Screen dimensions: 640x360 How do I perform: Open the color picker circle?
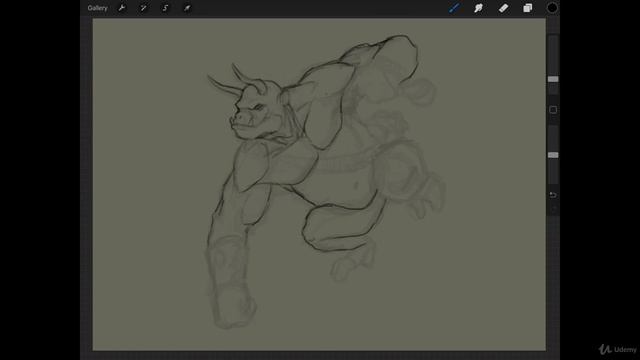coord(552,8)
